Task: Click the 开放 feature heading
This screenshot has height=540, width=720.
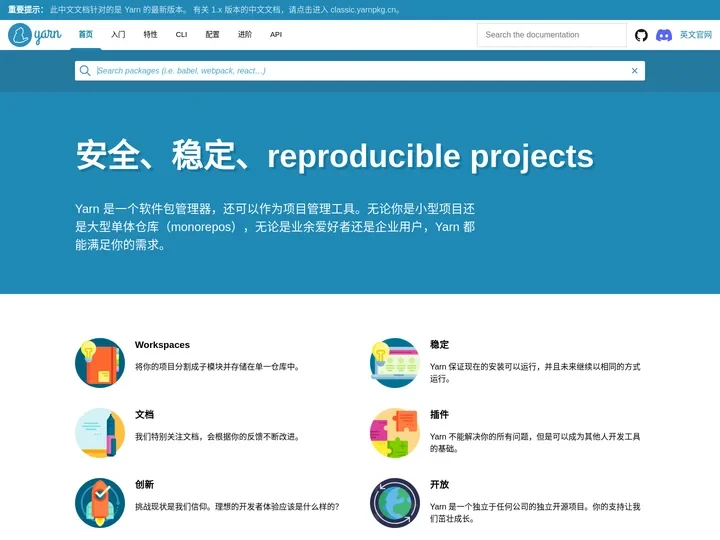Action: [x=439, y=484]
